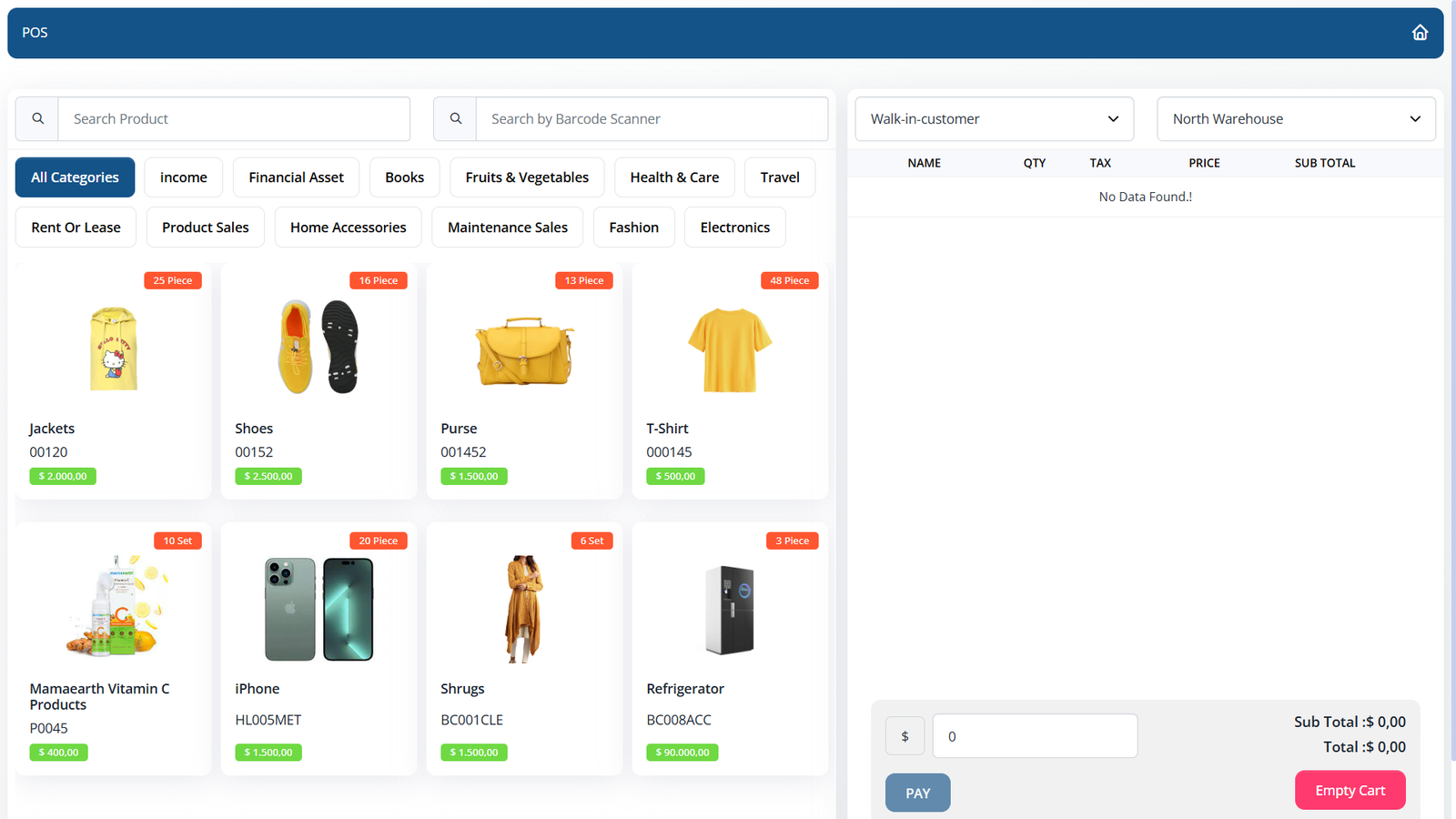1456x819 pixels.
Task: Click the barcode scanner search icon
Action: click(455, 119)
